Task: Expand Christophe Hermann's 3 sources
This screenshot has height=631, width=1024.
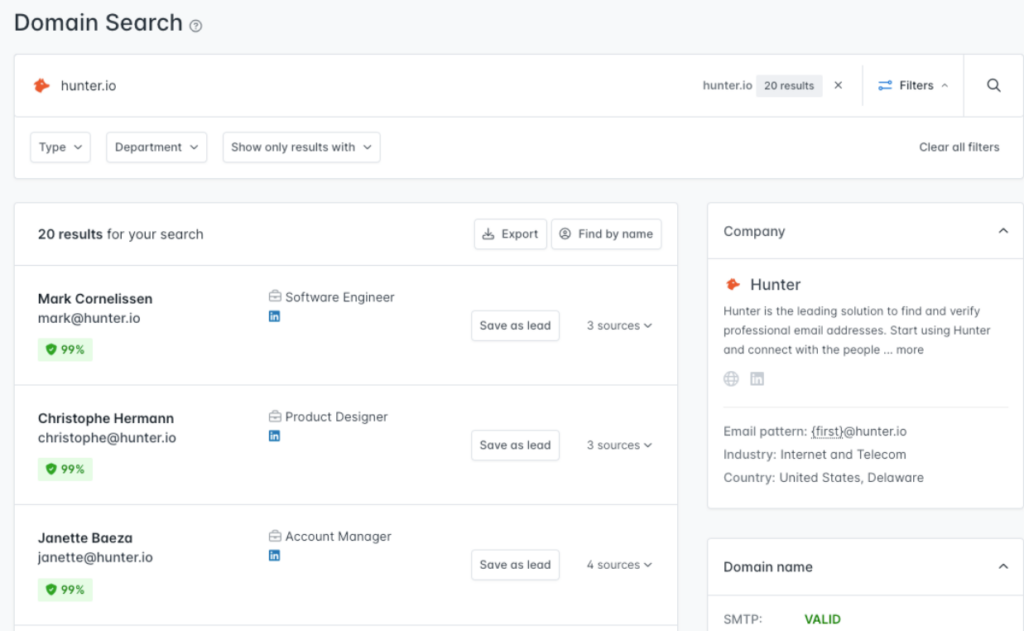Action: click(x=619, y=445)
